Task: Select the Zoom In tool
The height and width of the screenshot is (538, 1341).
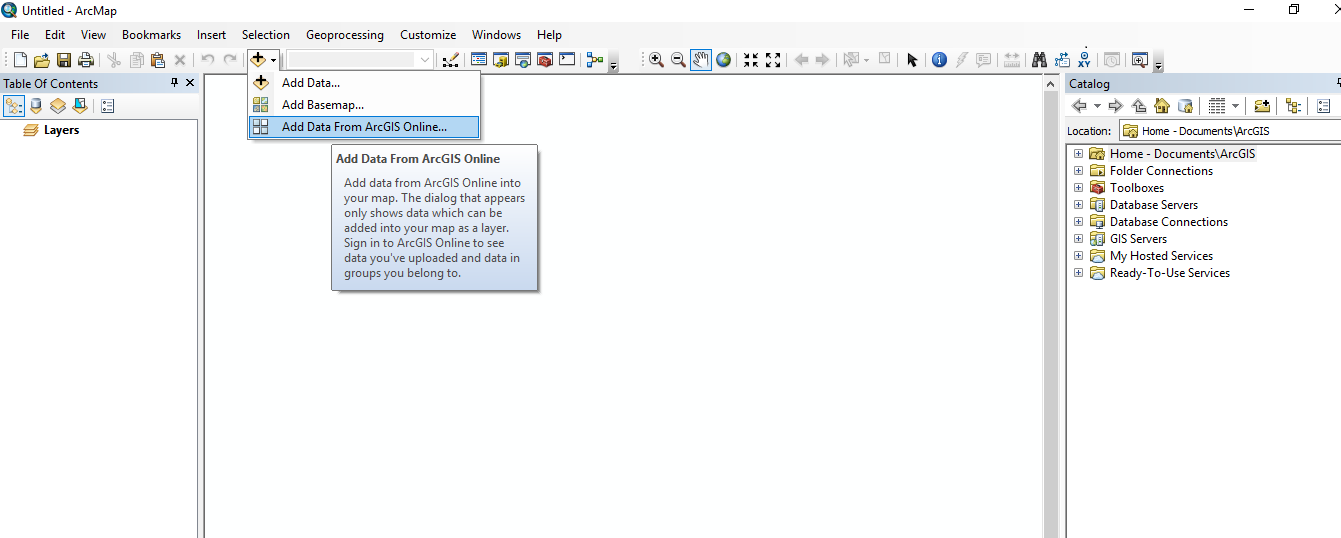Action: pyautogui.click(x=656, y=60)
